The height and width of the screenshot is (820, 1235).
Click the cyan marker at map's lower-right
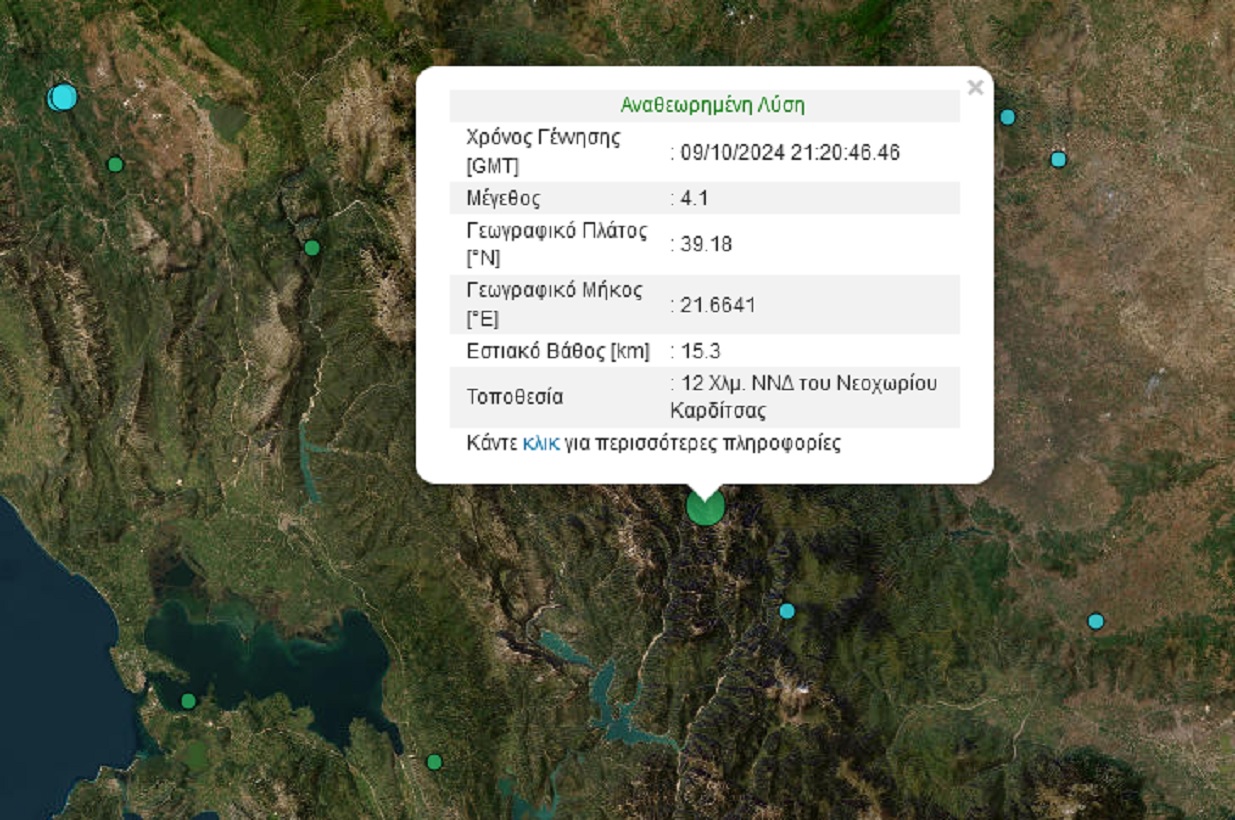1095,621
